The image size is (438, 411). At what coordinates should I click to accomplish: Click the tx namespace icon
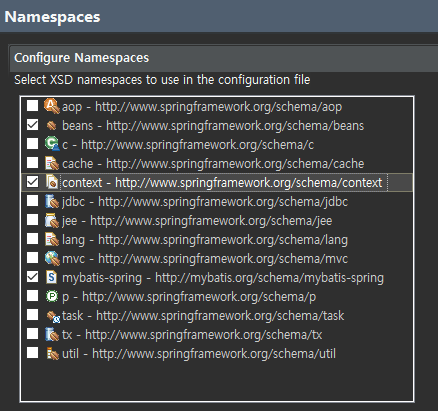click(52, 334)
